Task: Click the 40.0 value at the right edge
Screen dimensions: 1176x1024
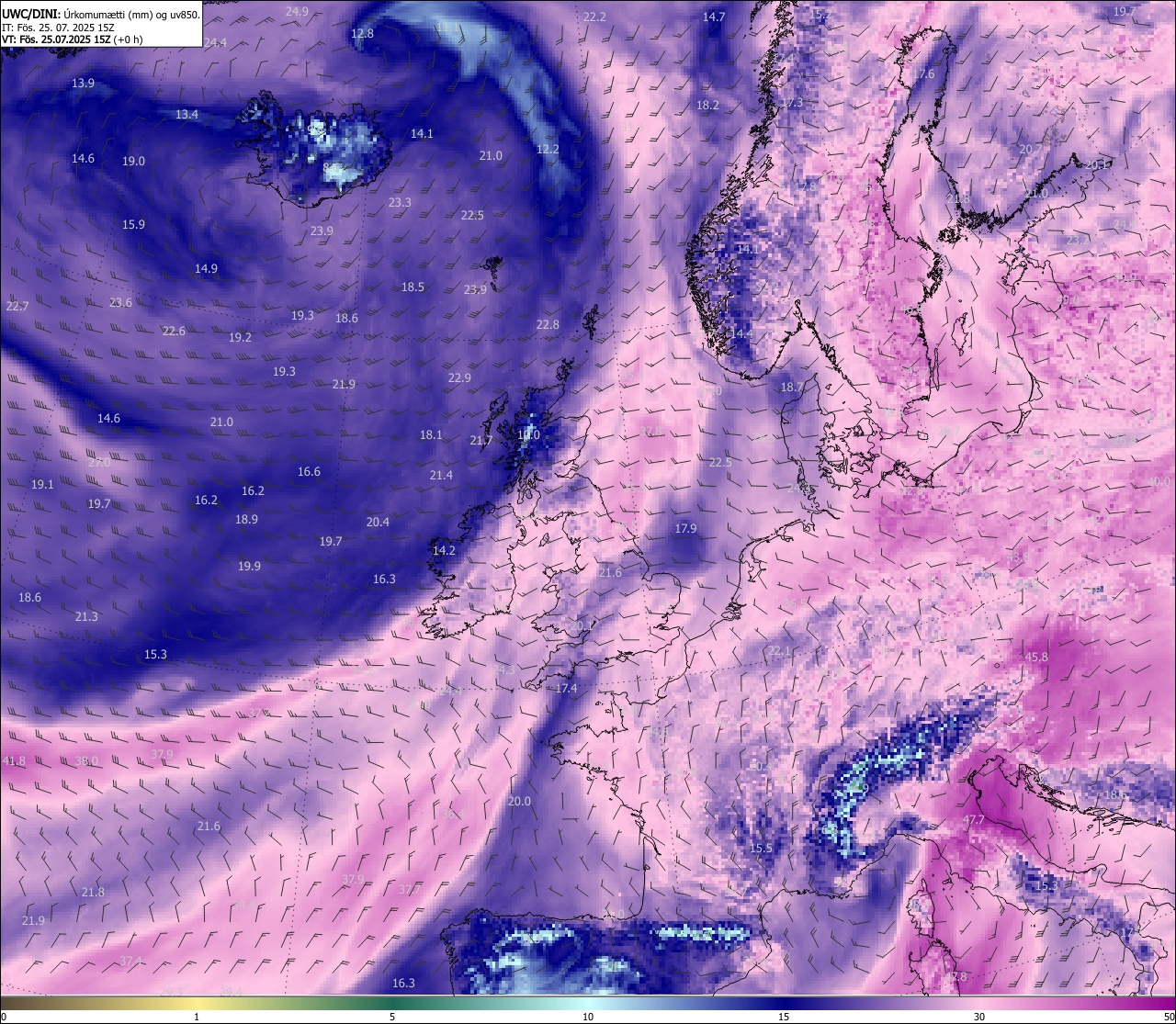Action: 1159,481
